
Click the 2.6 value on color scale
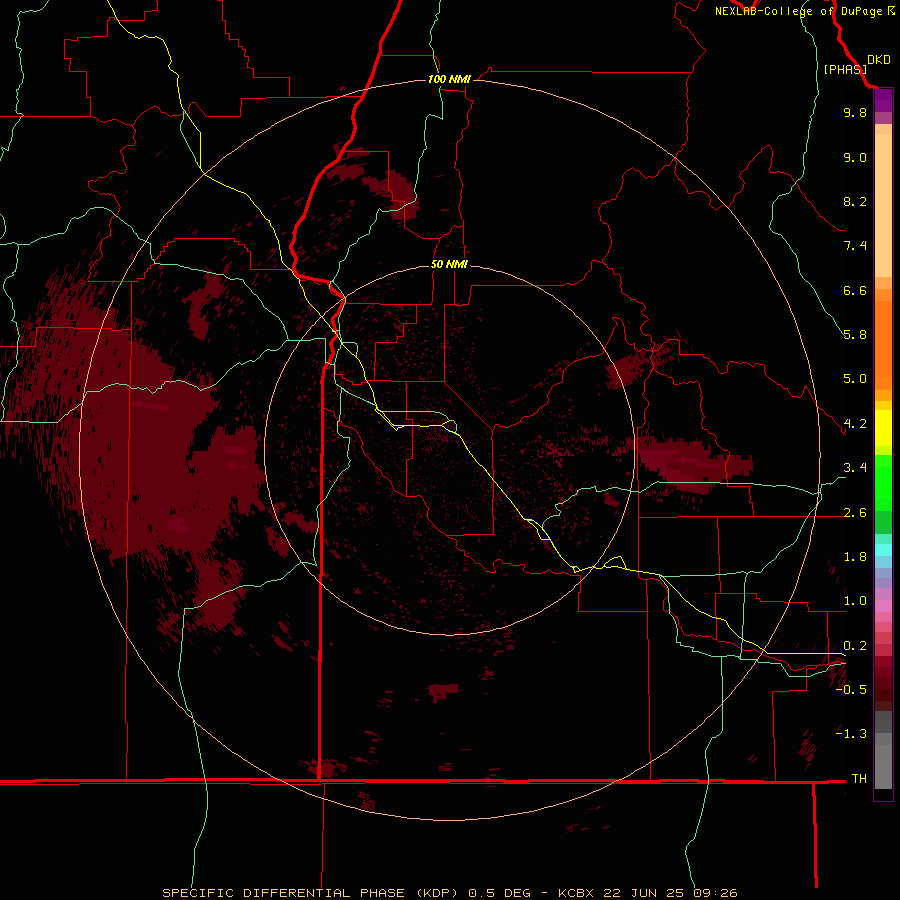pyautogui.click(x=855, y=513)
